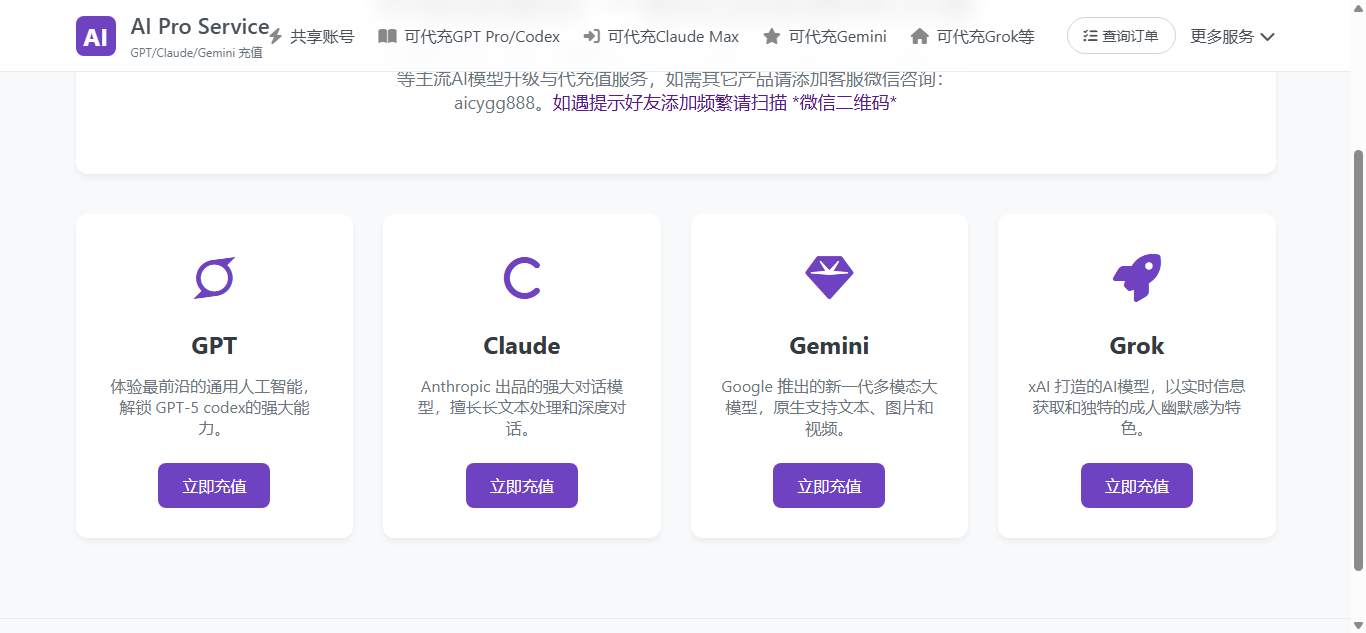This screenshot has height=633, width=1366.
Task: Click the Claude card heading
Action: point(522,346)
